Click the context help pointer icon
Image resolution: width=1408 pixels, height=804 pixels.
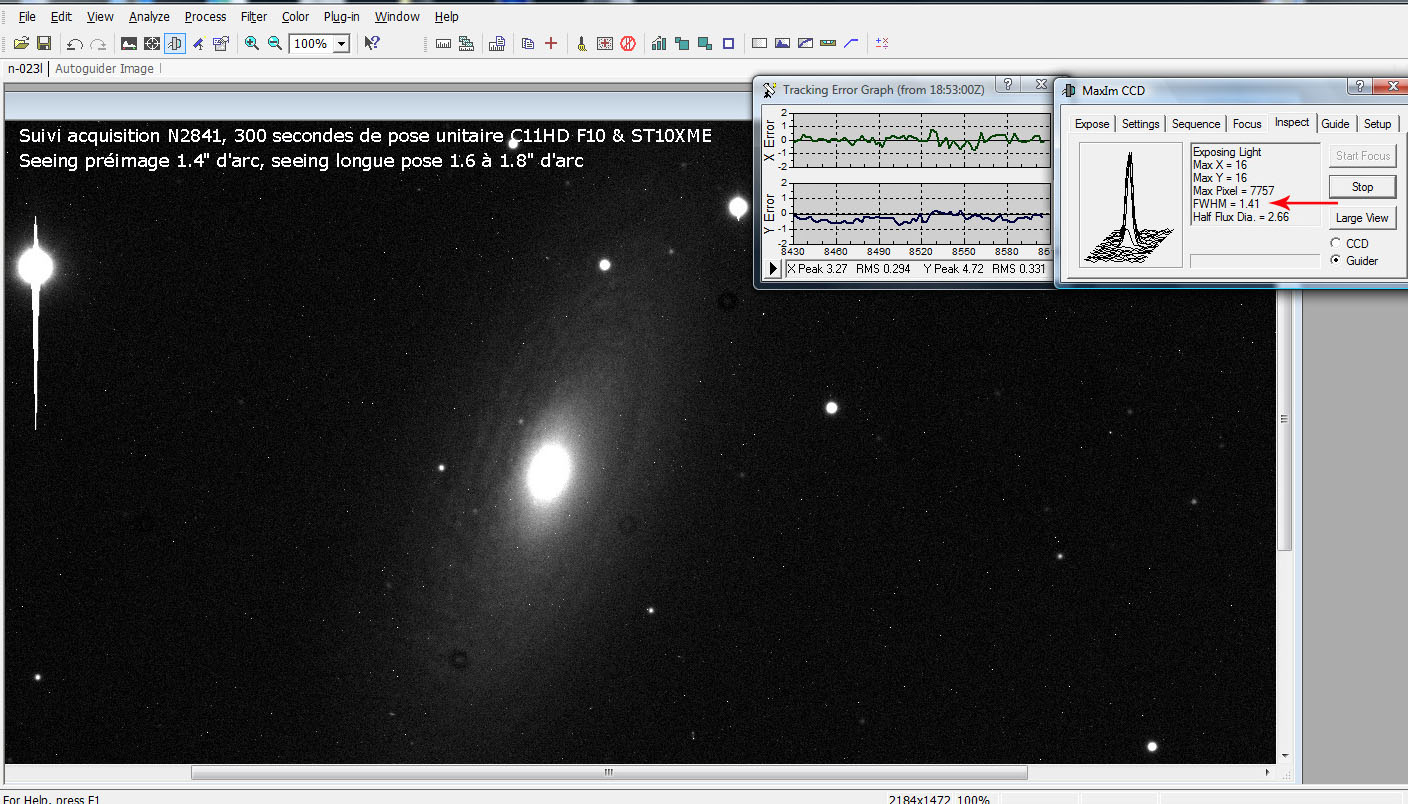coord(371,44)
